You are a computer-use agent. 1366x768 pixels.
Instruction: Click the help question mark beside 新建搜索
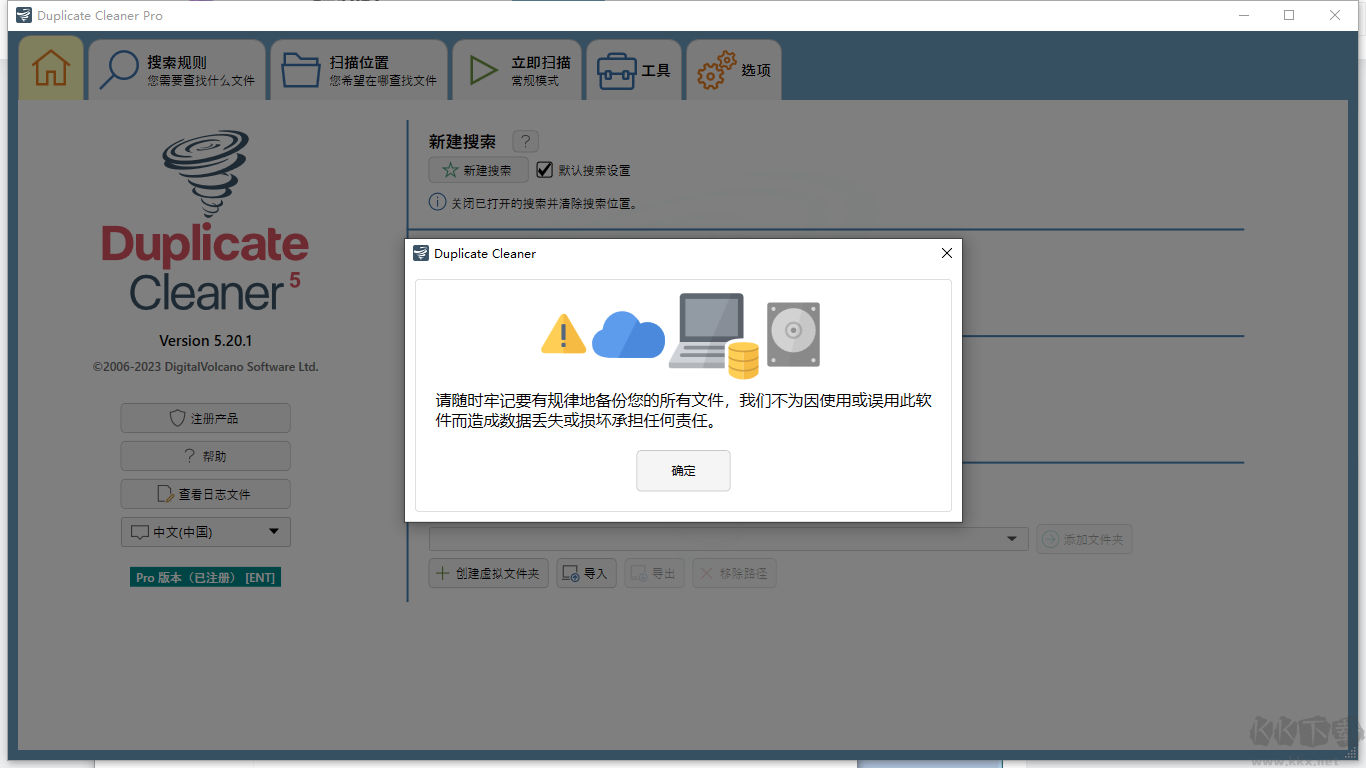(525, 142)
